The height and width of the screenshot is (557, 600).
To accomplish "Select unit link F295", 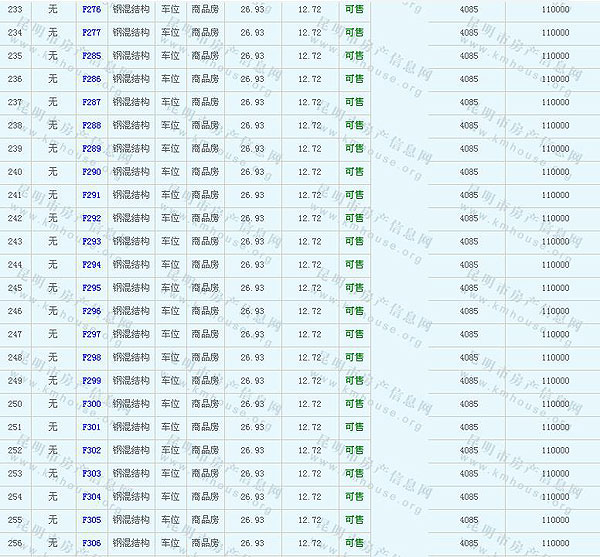I will click(91, 288).
